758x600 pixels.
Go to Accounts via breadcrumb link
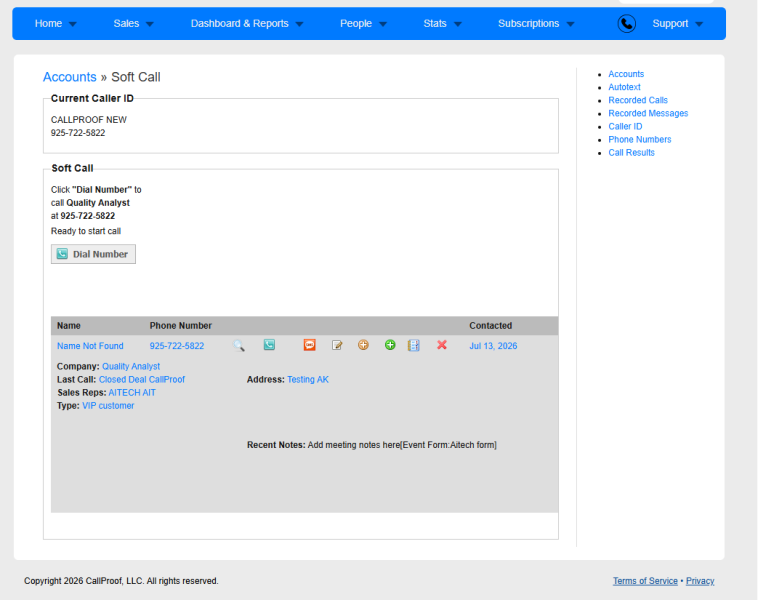pos(70,77)
